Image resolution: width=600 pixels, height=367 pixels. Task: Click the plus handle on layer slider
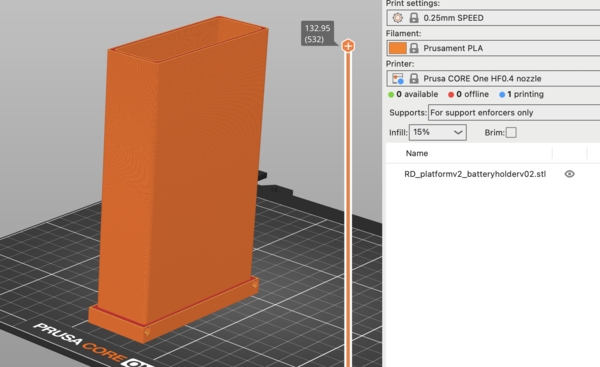click(348, 46)
